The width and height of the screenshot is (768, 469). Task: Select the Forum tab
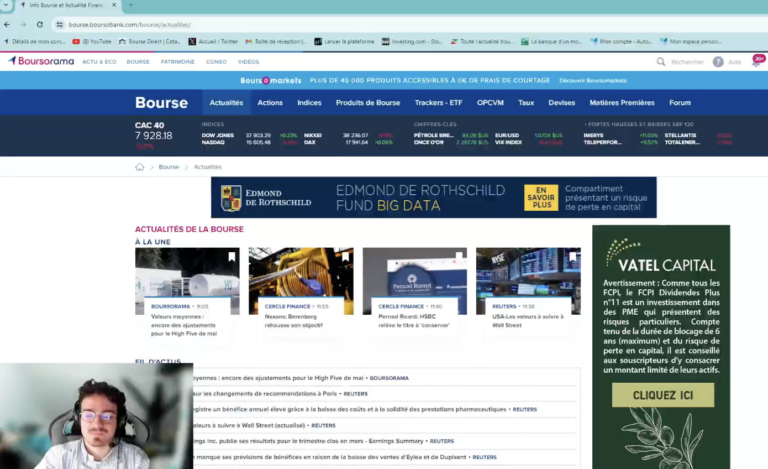(680, 103)
